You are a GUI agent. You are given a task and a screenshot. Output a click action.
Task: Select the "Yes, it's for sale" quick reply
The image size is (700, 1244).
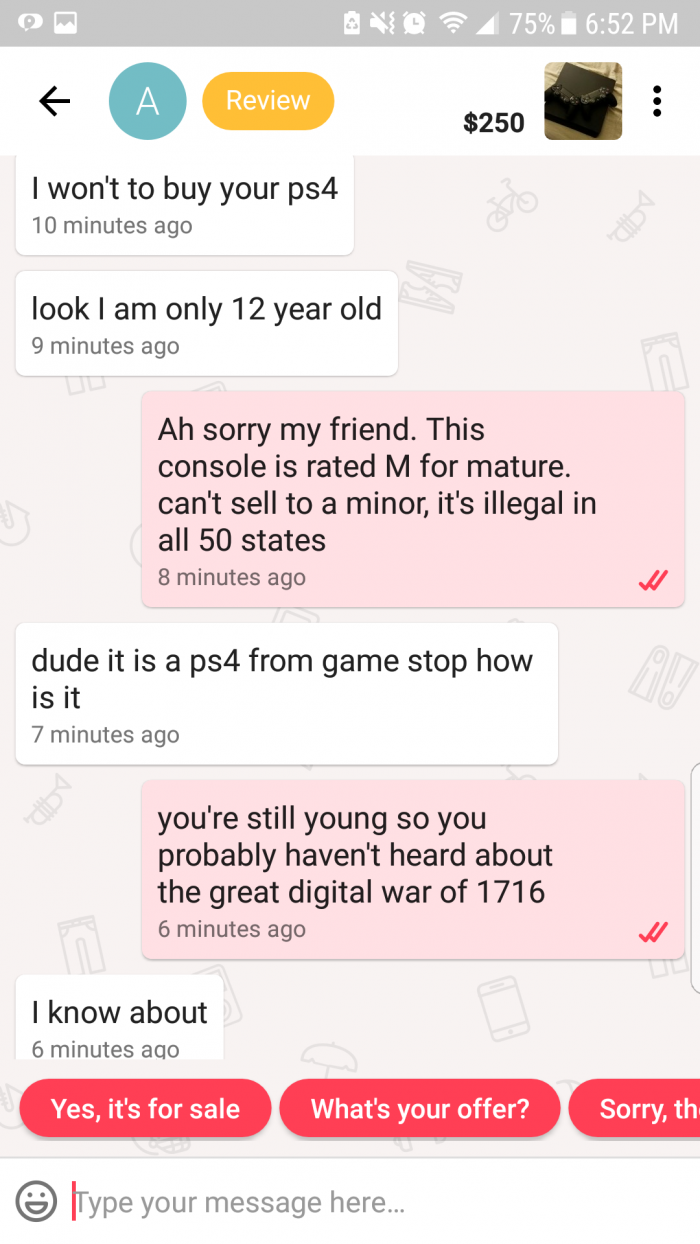145,1108
